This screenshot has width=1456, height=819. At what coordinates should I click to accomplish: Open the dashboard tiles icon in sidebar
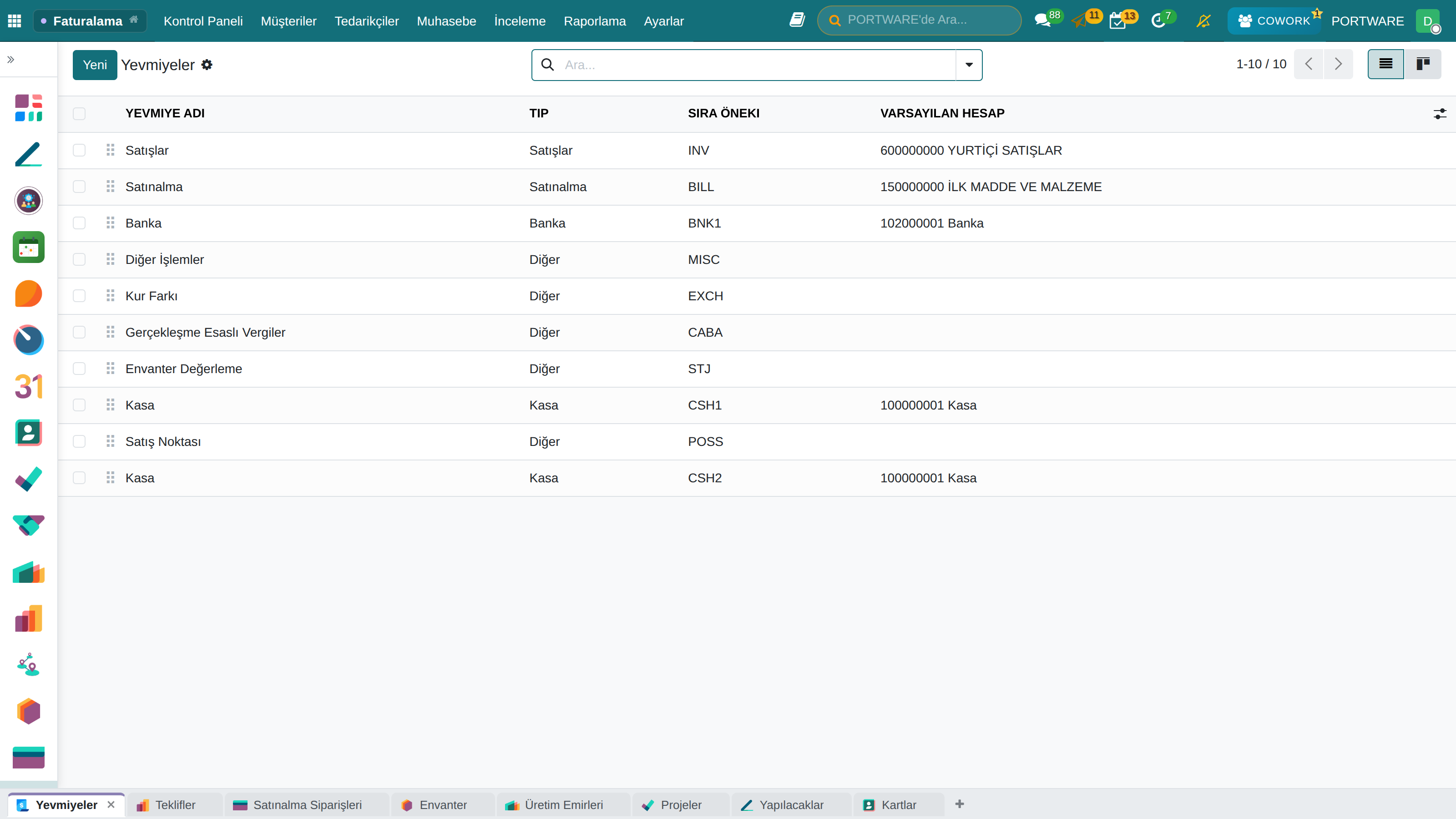[29, 108]
